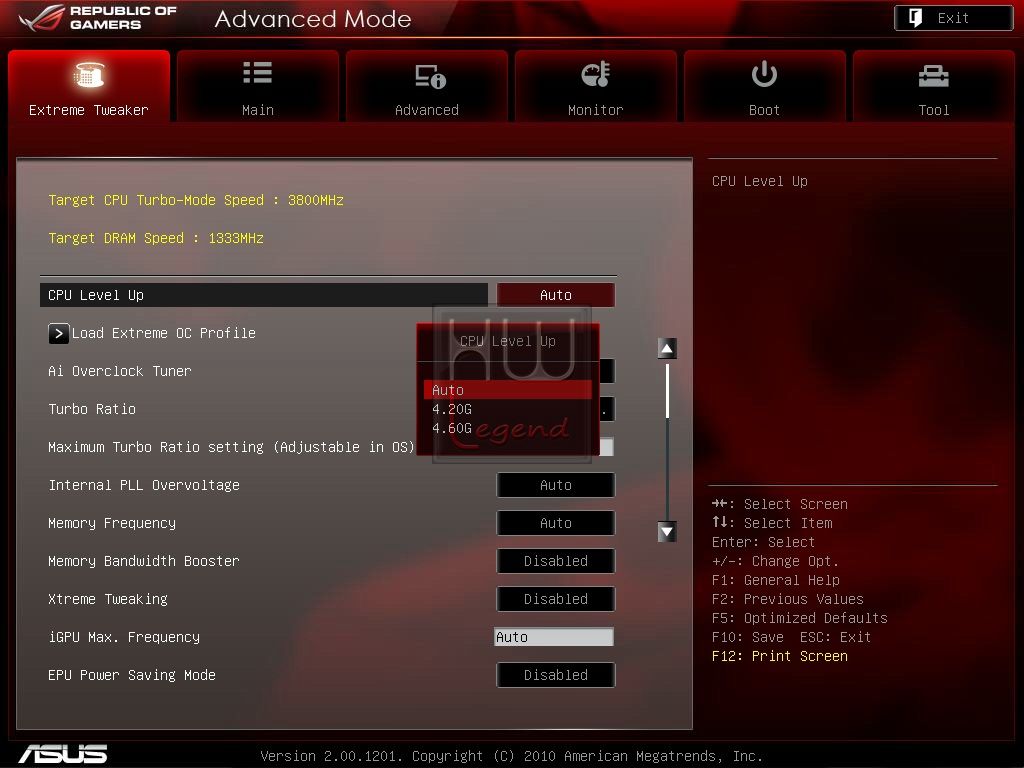
Task: Select the Maximum Turbo Ratio setting row
Action: (231, 447)
